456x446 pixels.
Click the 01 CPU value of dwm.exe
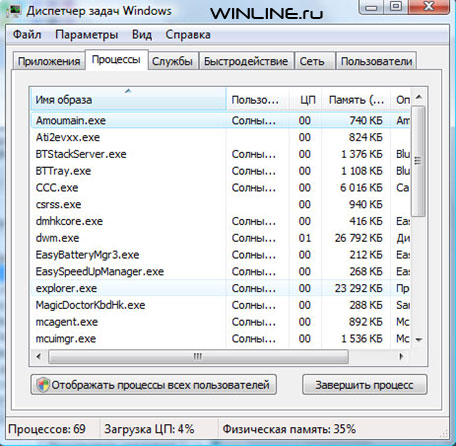pos(305,238)
